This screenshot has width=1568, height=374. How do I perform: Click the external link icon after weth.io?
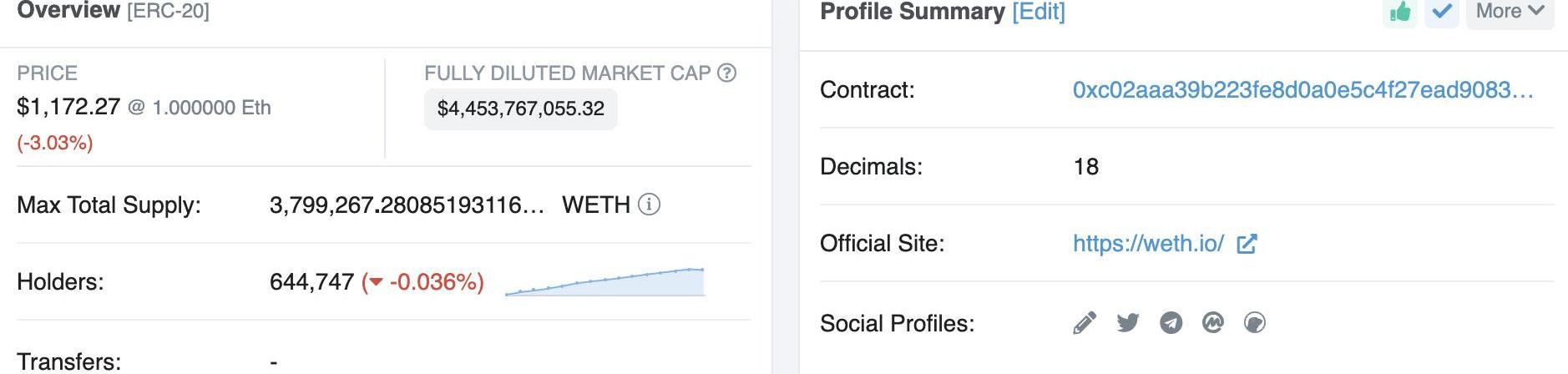(1247, 244)
